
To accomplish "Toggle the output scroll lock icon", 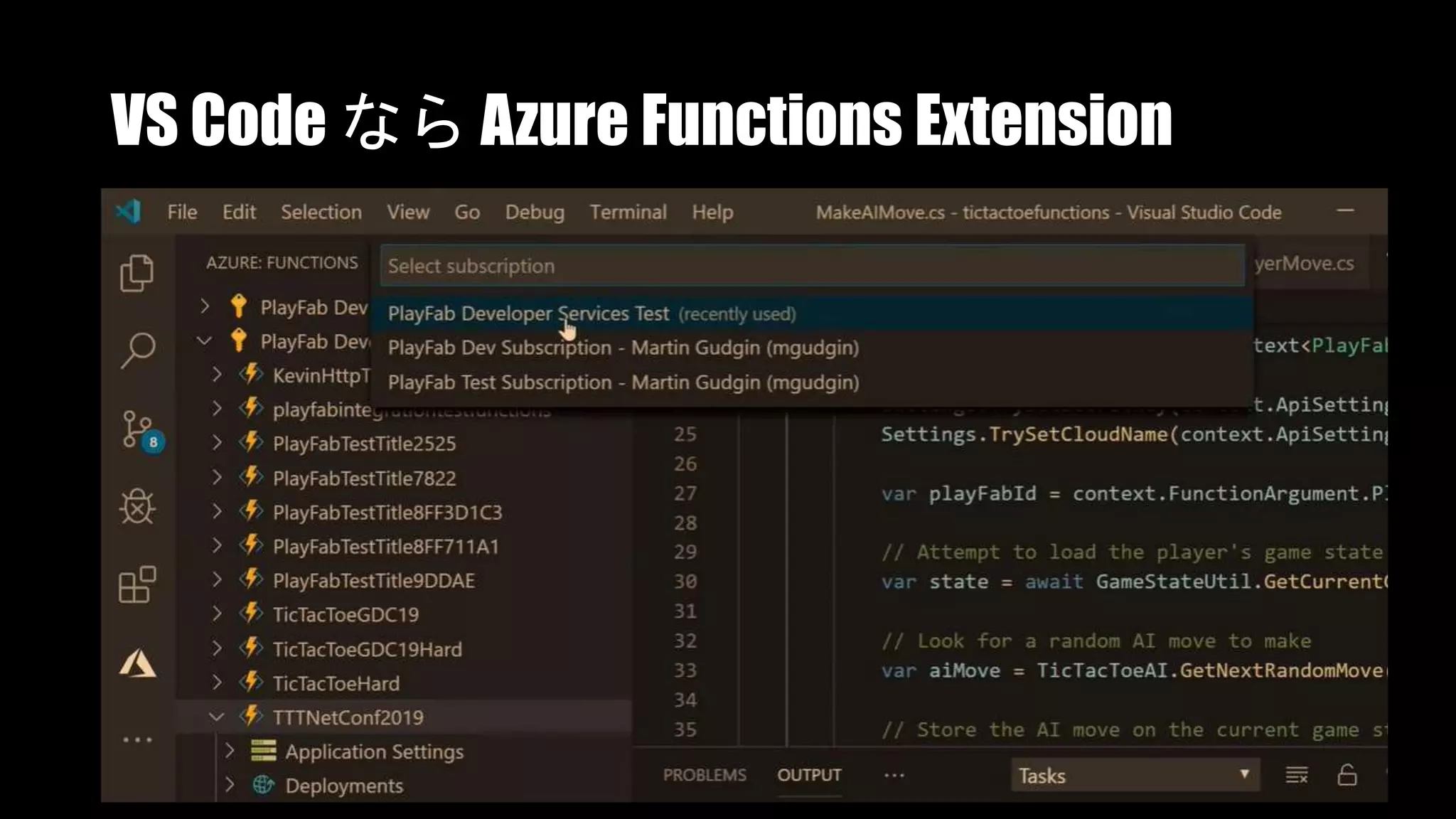I will pyautogui.click(x=1347, y=774).
